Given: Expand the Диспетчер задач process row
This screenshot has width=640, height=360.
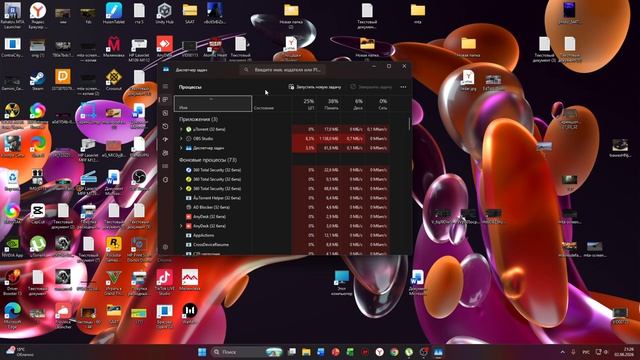Looking at the screenshot, I should pos(181,148).
